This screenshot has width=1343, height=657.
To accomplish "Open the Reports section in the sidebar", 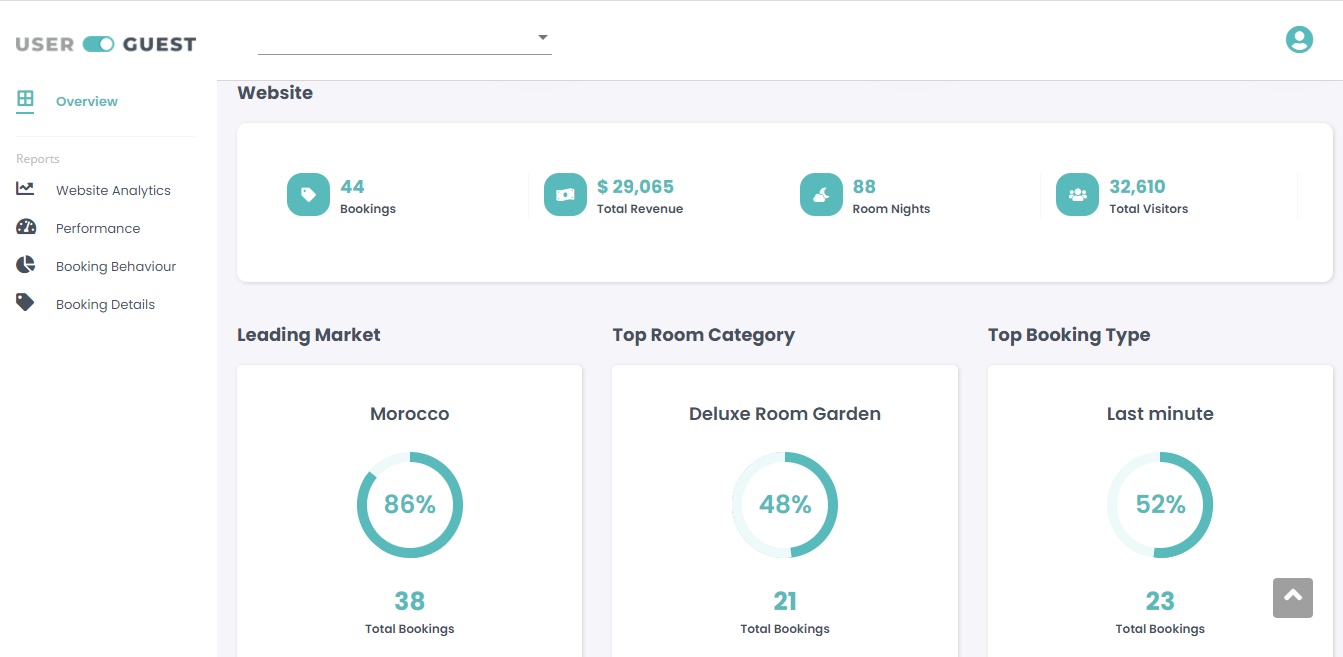I will 37,158.
